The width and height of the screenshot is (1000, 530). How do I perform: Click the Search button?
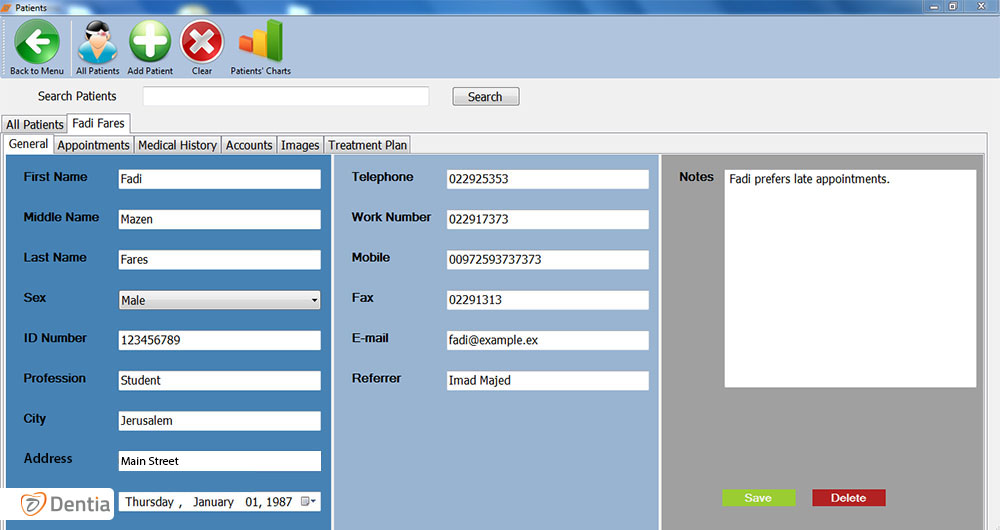tap(485, 97)
